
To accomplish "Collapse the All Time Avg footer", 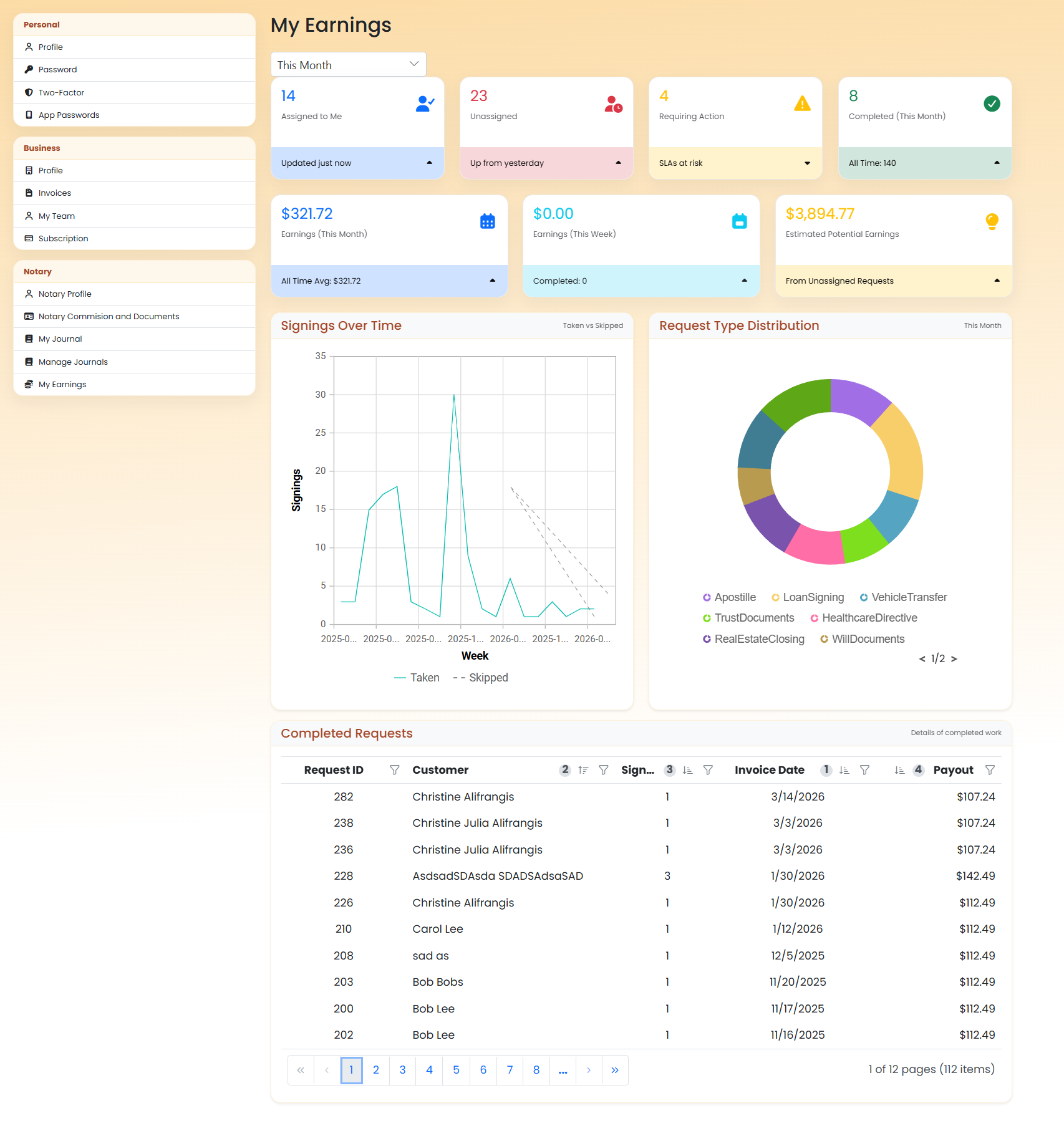I will (493, 281).
